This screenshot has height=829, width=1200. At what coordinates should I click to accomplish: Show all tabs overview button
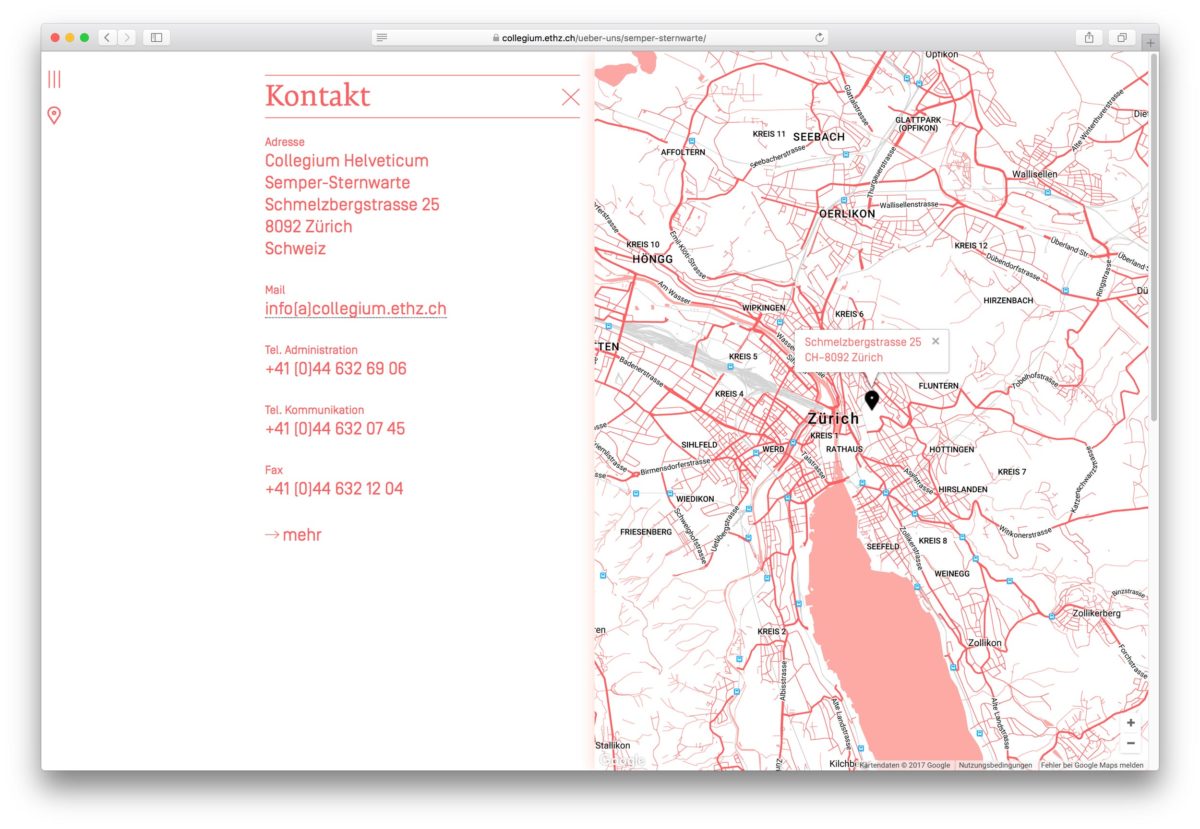coord(1121,38)
